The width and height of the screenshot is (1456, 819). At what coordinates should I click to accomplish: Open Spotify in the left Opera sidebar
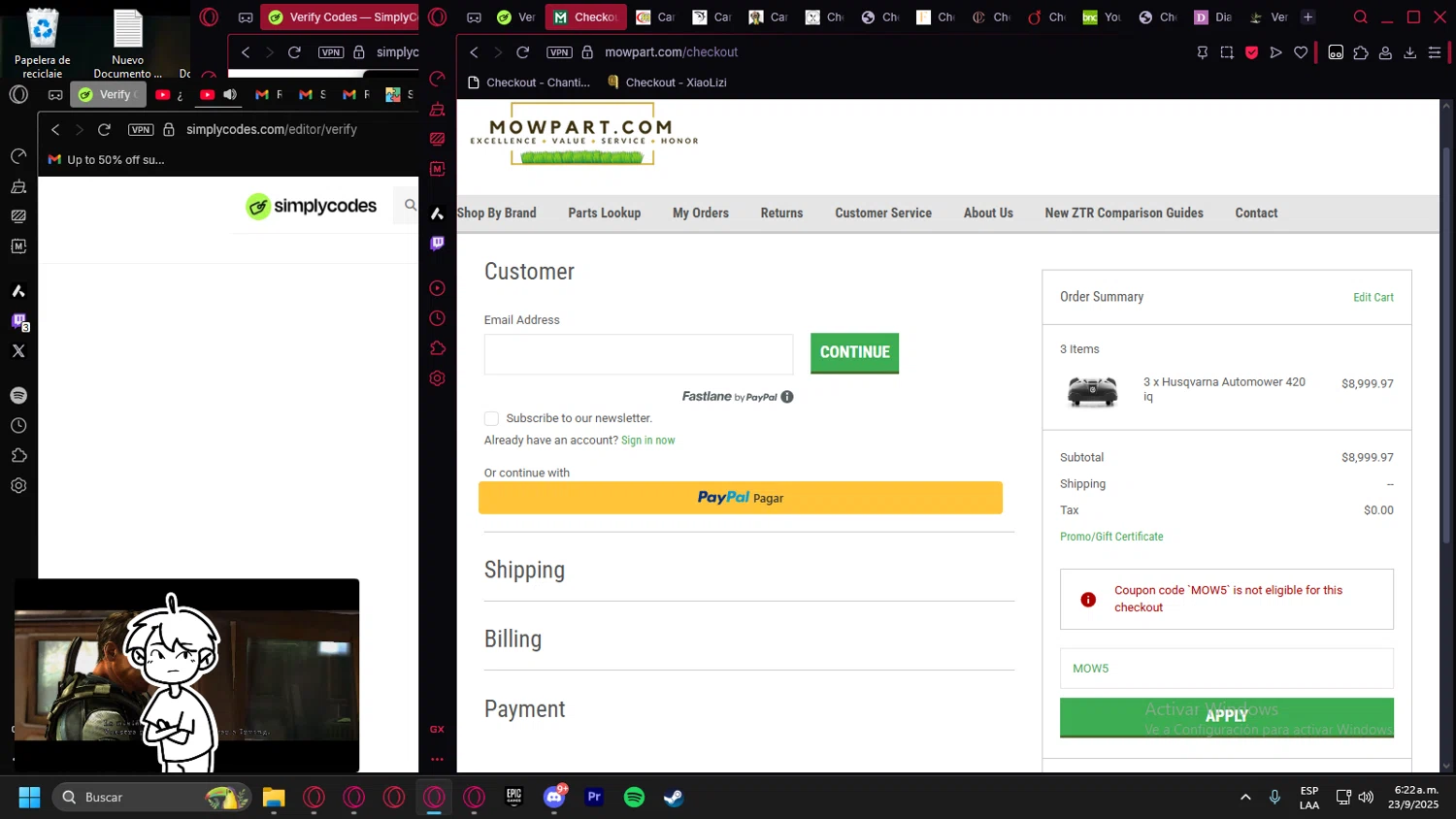pos(18,395)
